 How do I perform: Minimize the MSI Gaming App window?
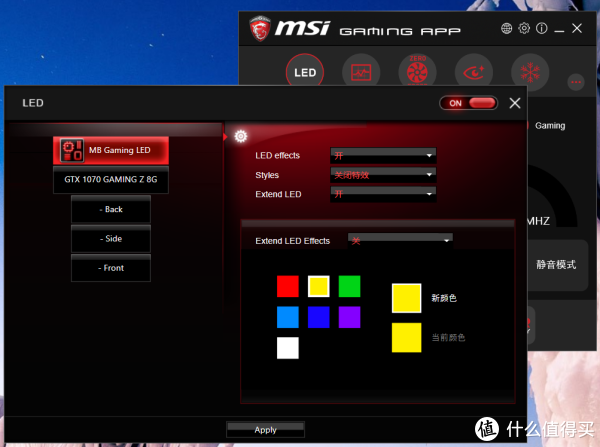pyautogui.click(x=559, y=29)
